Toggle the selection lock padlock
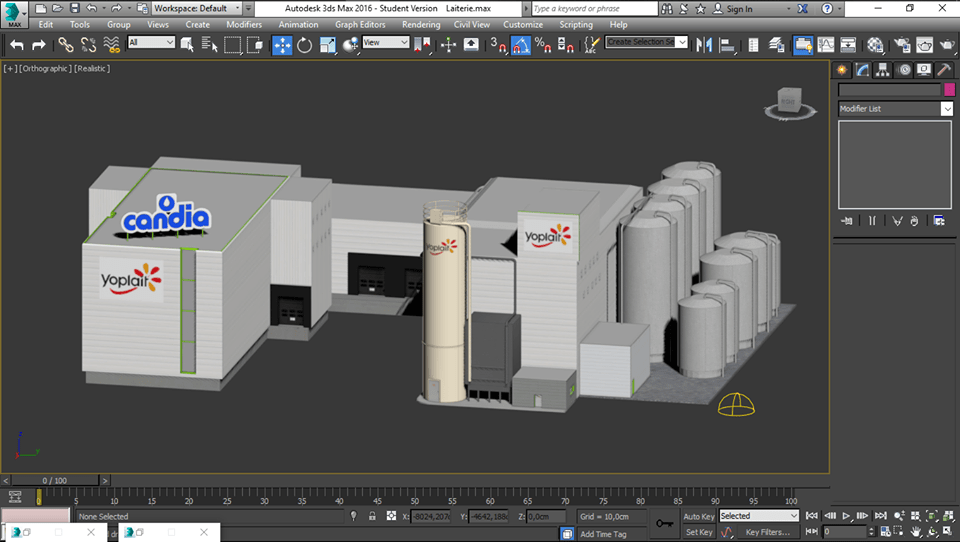The image size is (960, 542). click(372, 516)
